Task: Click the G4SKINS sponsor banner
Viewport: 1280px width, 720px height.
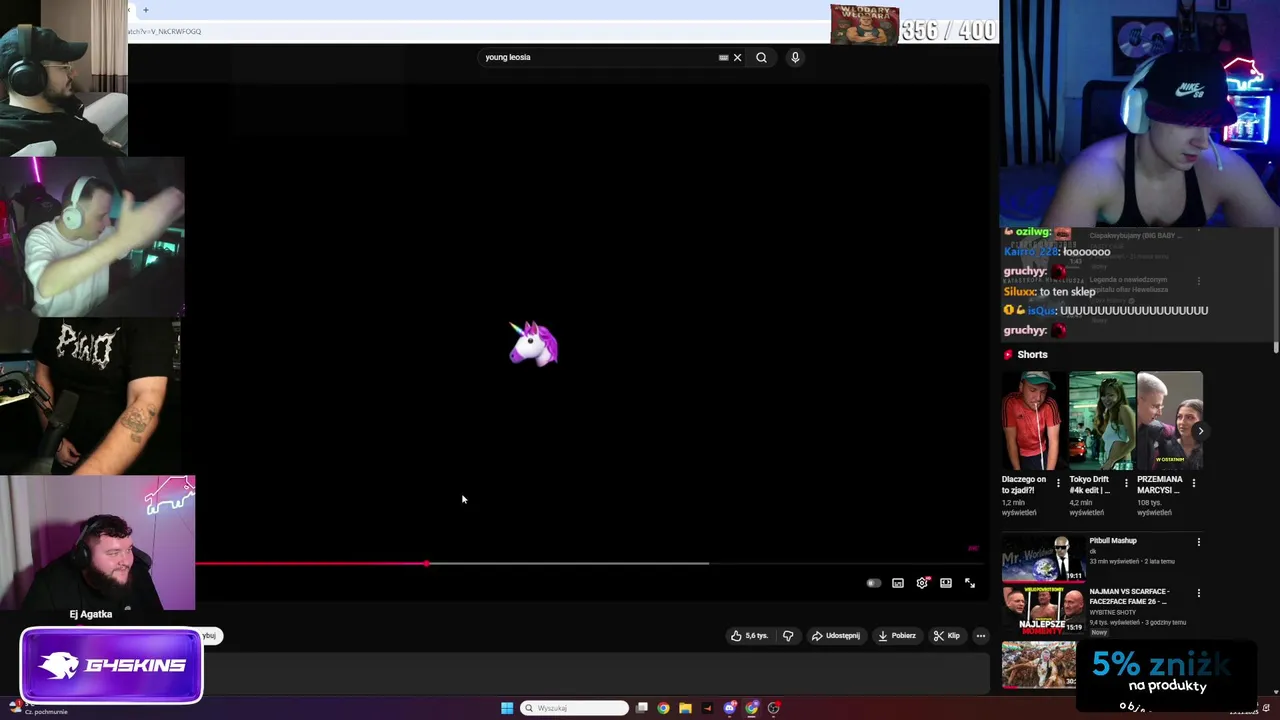Action: tap(111, 665)
